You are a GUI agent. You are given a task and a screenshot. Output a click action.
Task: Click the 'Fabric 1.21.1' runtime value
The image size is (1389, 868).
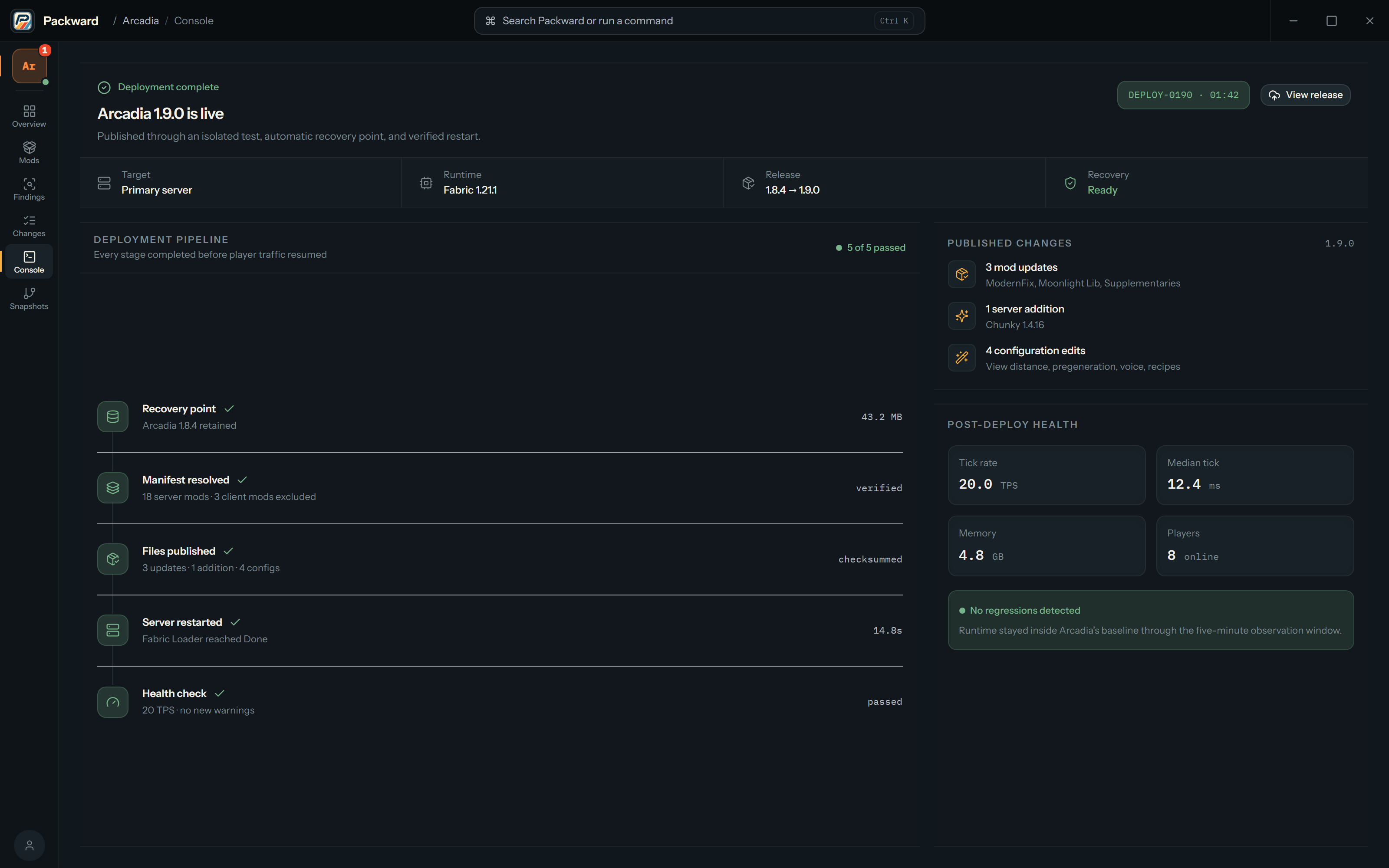470,190
